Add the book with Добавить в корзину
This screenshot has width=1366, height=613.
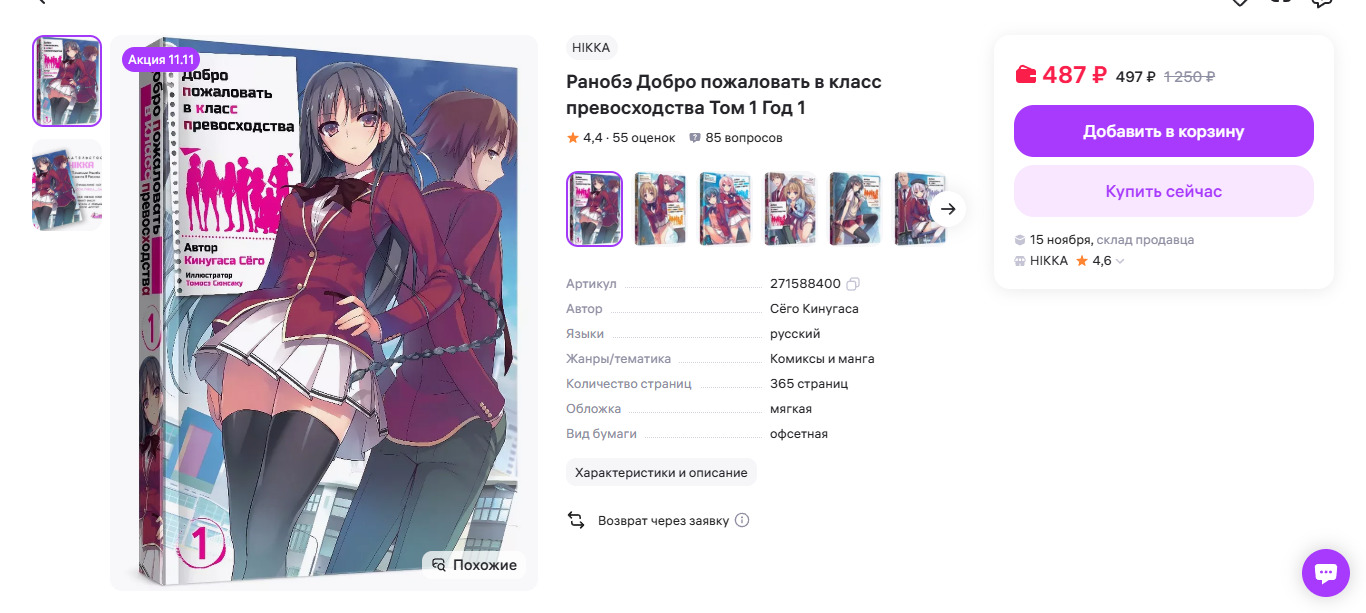point(1164,131)
